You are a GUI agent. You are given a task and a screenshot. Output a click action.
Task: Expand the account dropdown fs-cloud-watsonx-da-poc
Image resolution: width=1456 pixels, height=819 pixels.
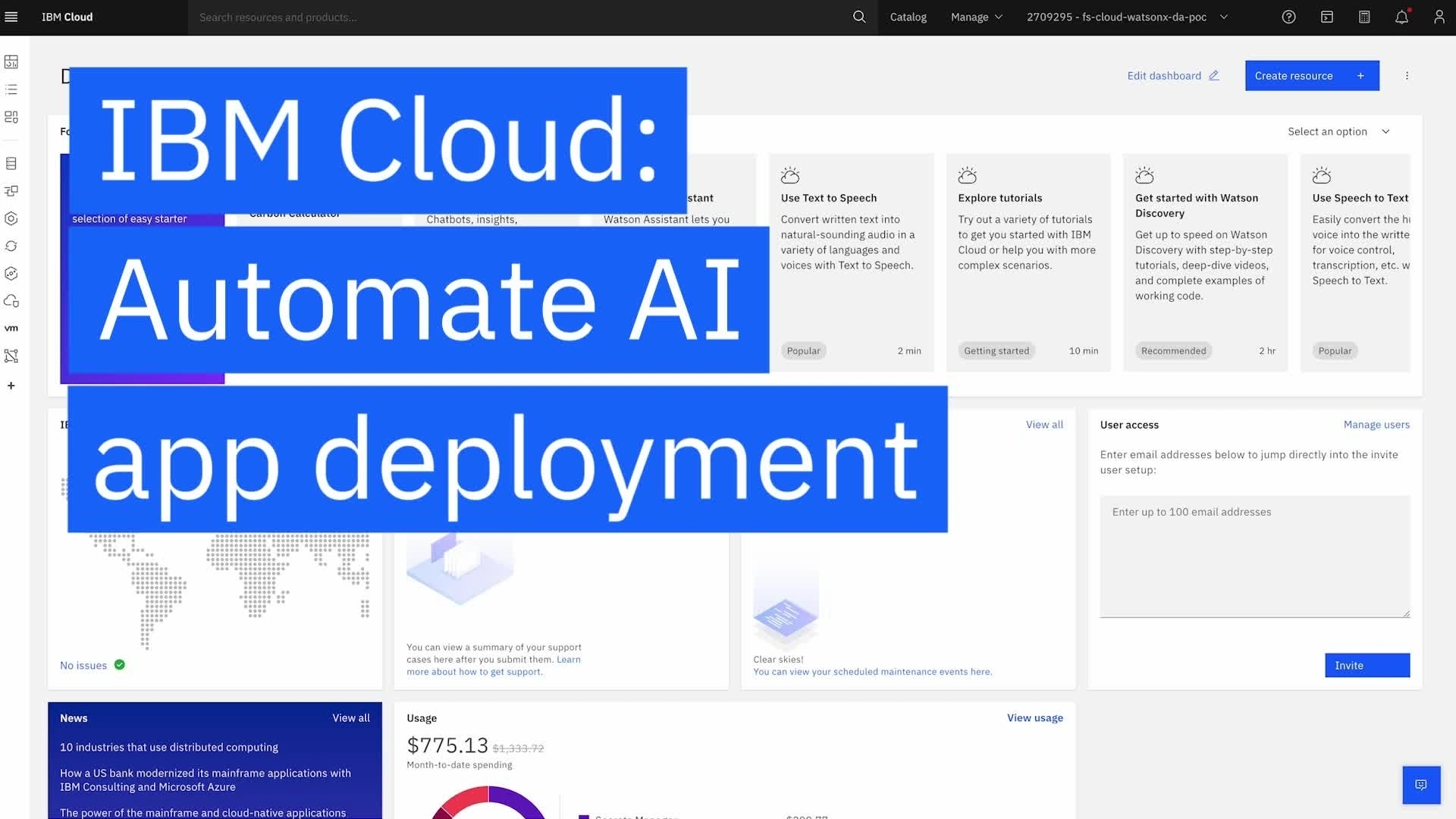click(x=1125, y=17)
